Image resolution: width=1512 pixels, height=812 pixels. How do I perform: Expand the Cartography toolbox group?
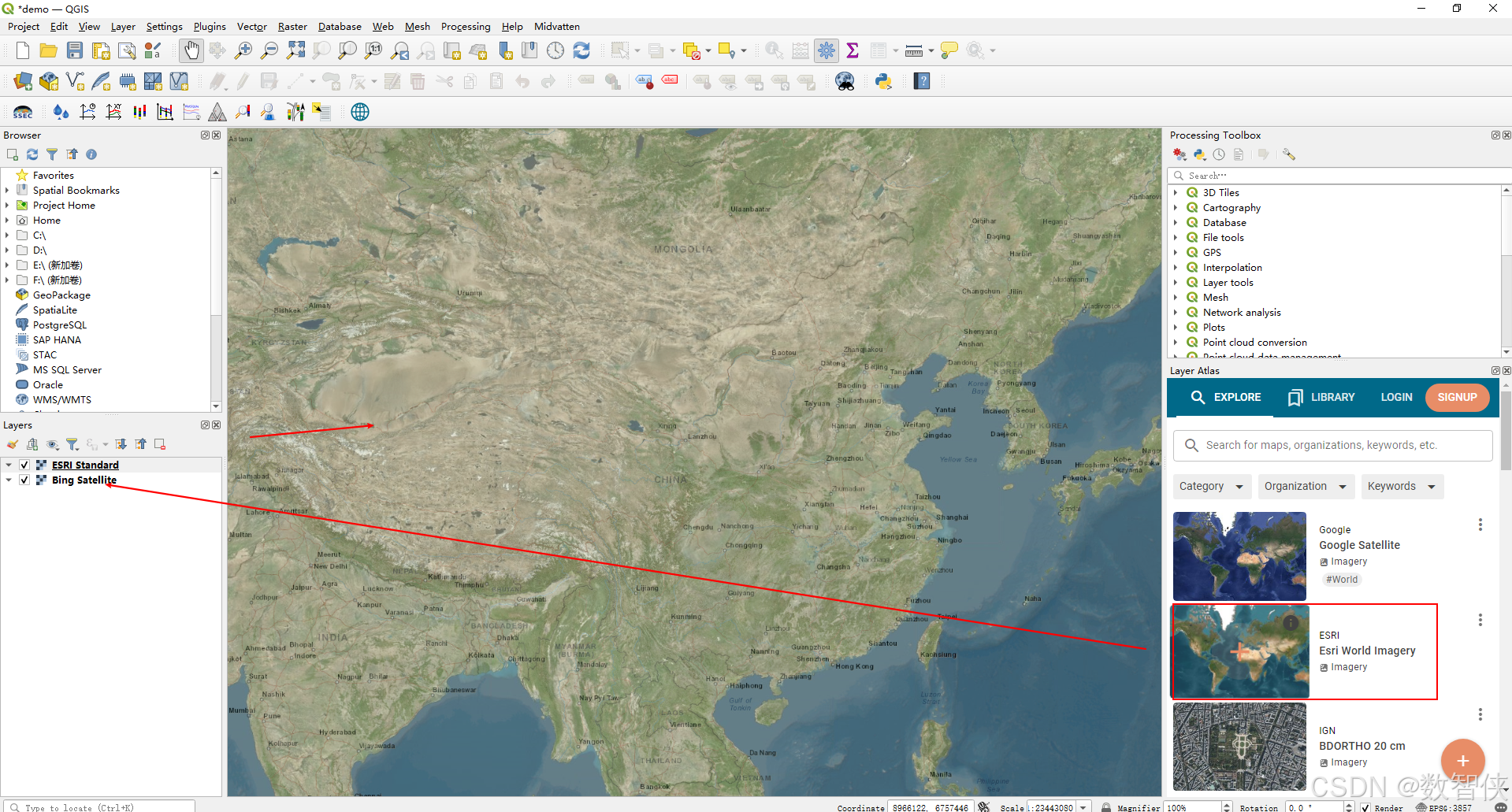(x=1176, y=207)
